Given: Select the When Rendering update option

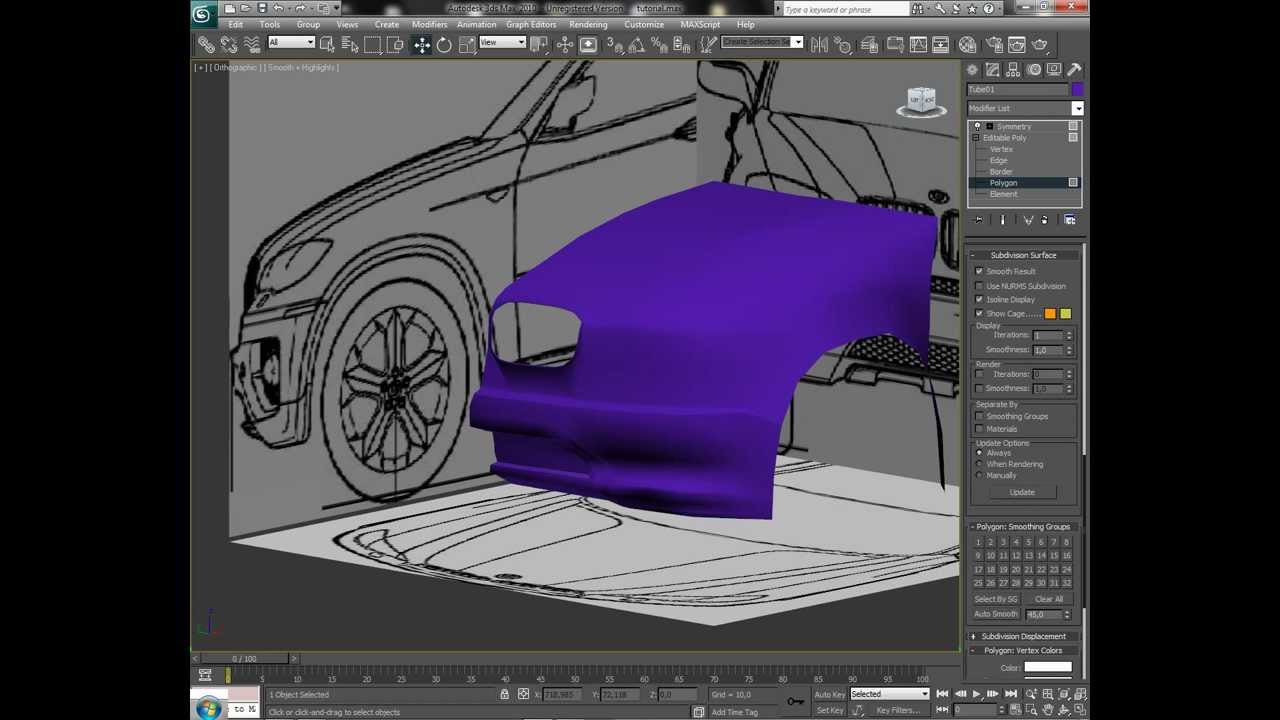Looking at the screenshot, I should [x=979, y=464].
